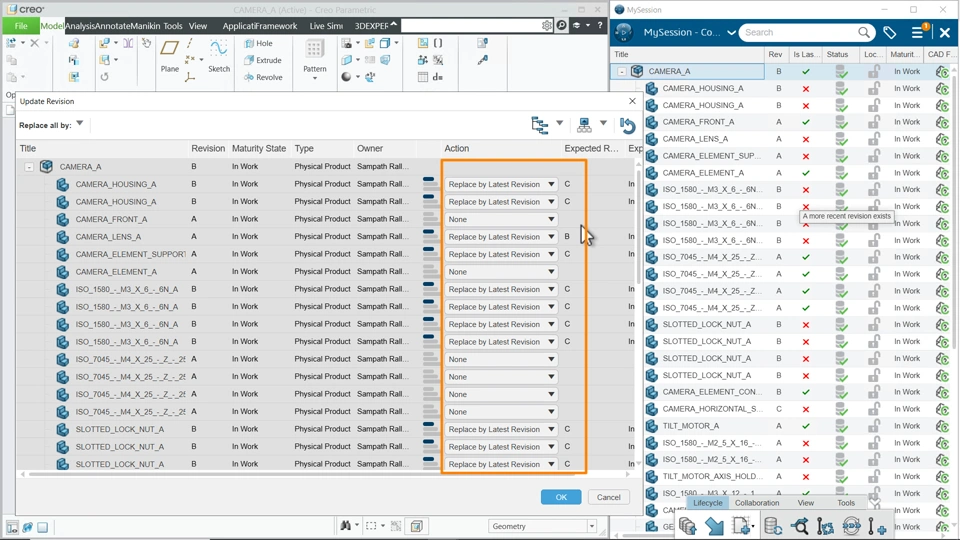Open the Lifecycle tab in MySession
Viewport: 960px width, 540px height.
click(708, 503)
